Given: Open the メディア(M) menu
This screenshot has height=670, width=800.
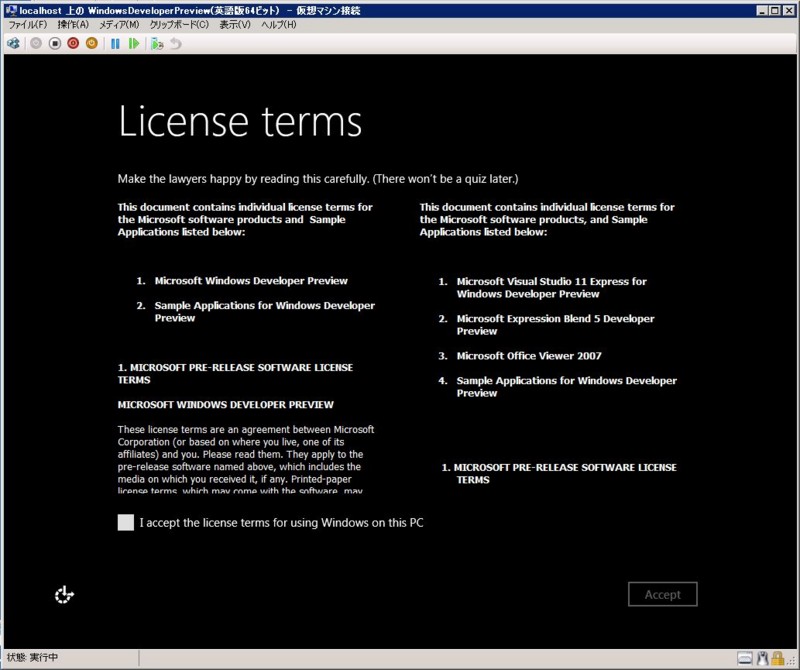Looking at the screenshot, I should (119, 24).
